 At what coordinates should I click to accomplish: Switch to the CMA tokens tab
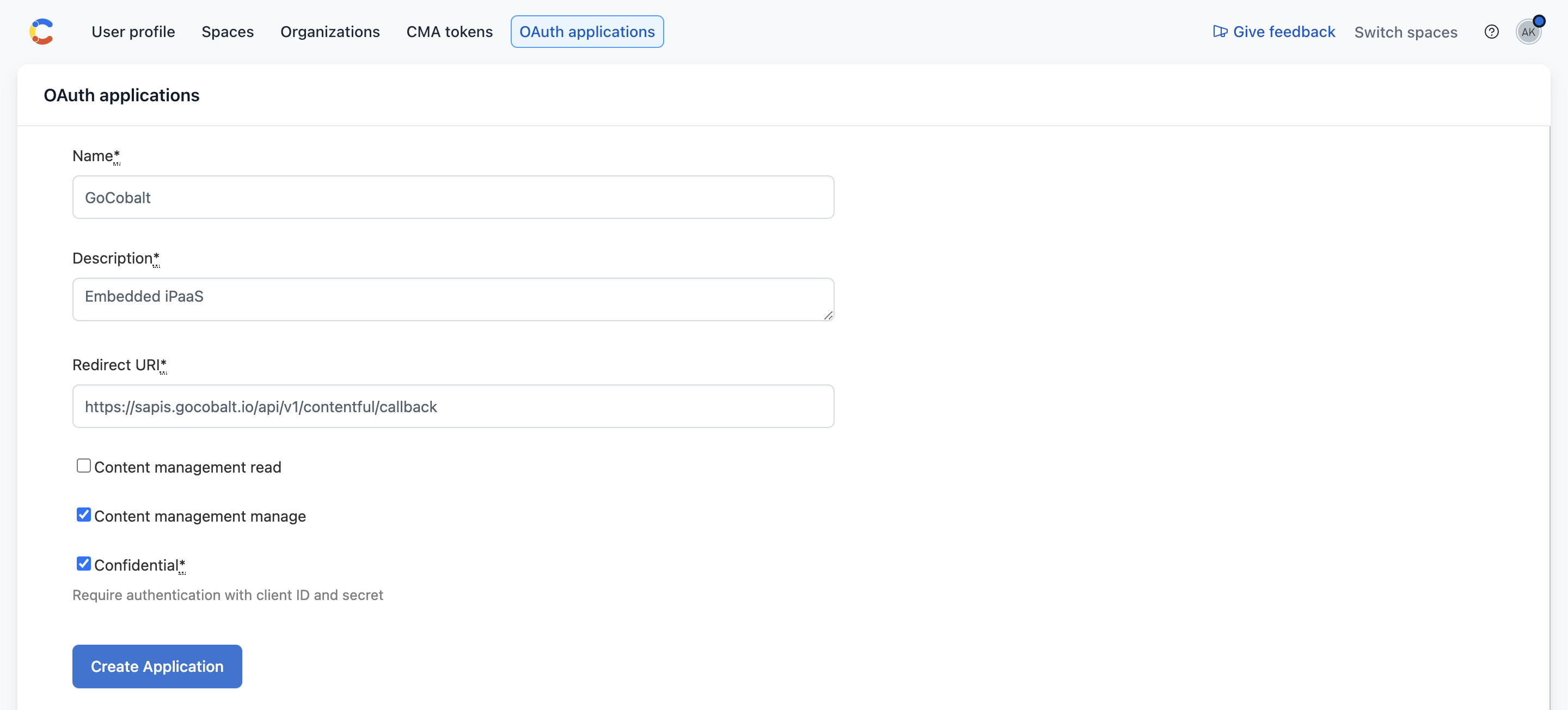point(449,31)
